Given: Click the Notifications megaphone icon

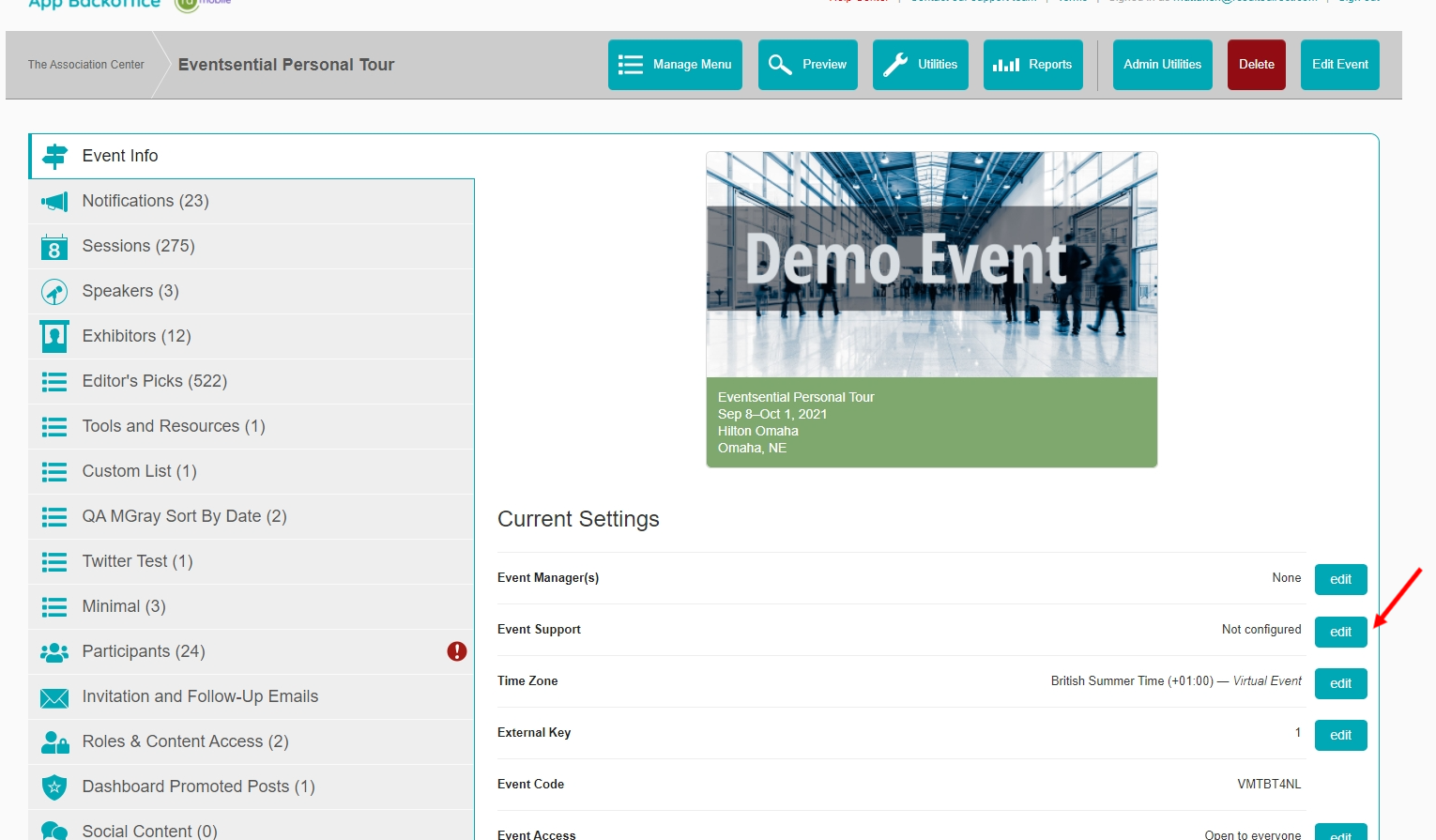Looking at the screenshot, I should pyautogui.click(x=54, y=201).
